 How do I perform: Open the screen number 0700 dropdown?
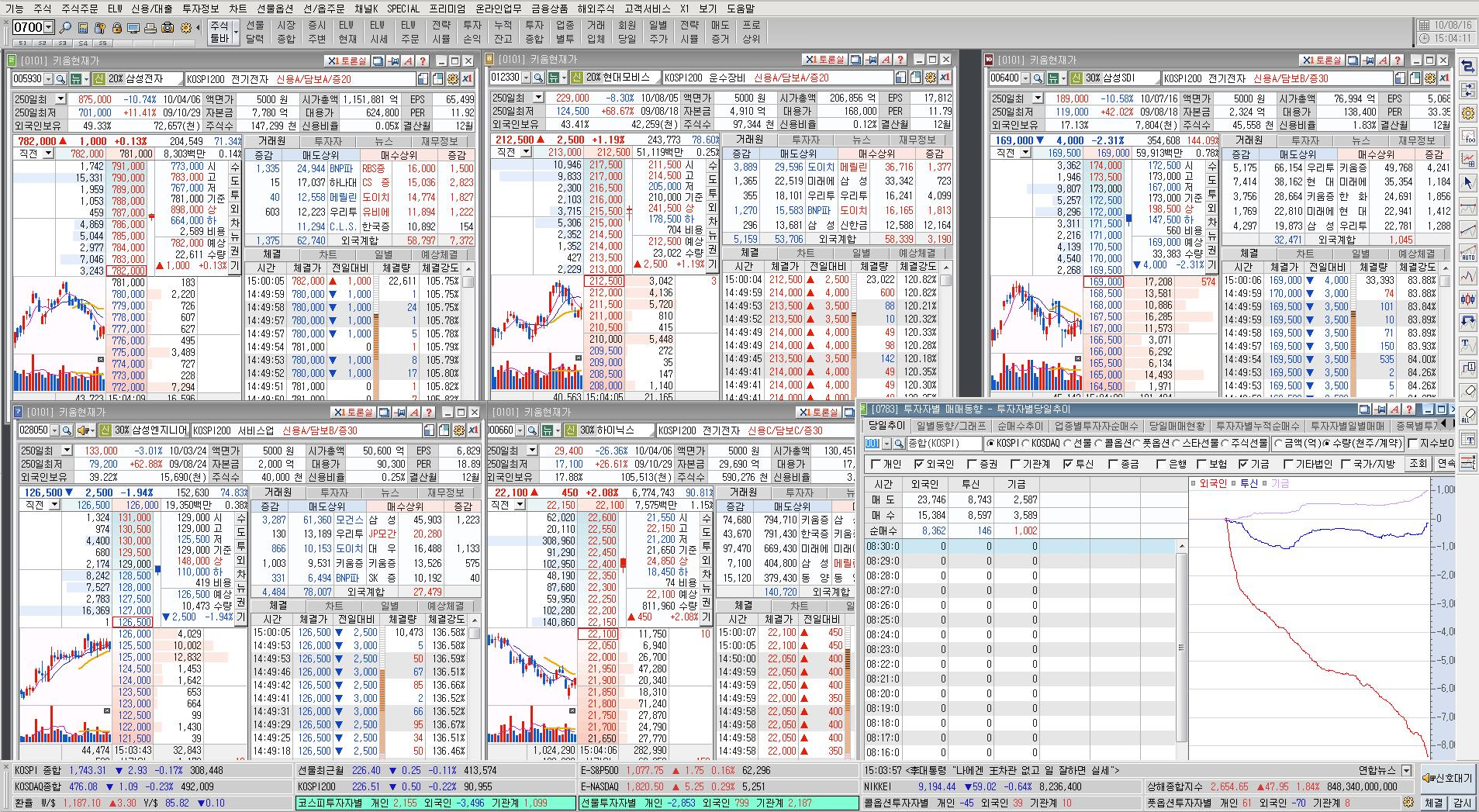(49, 28)
